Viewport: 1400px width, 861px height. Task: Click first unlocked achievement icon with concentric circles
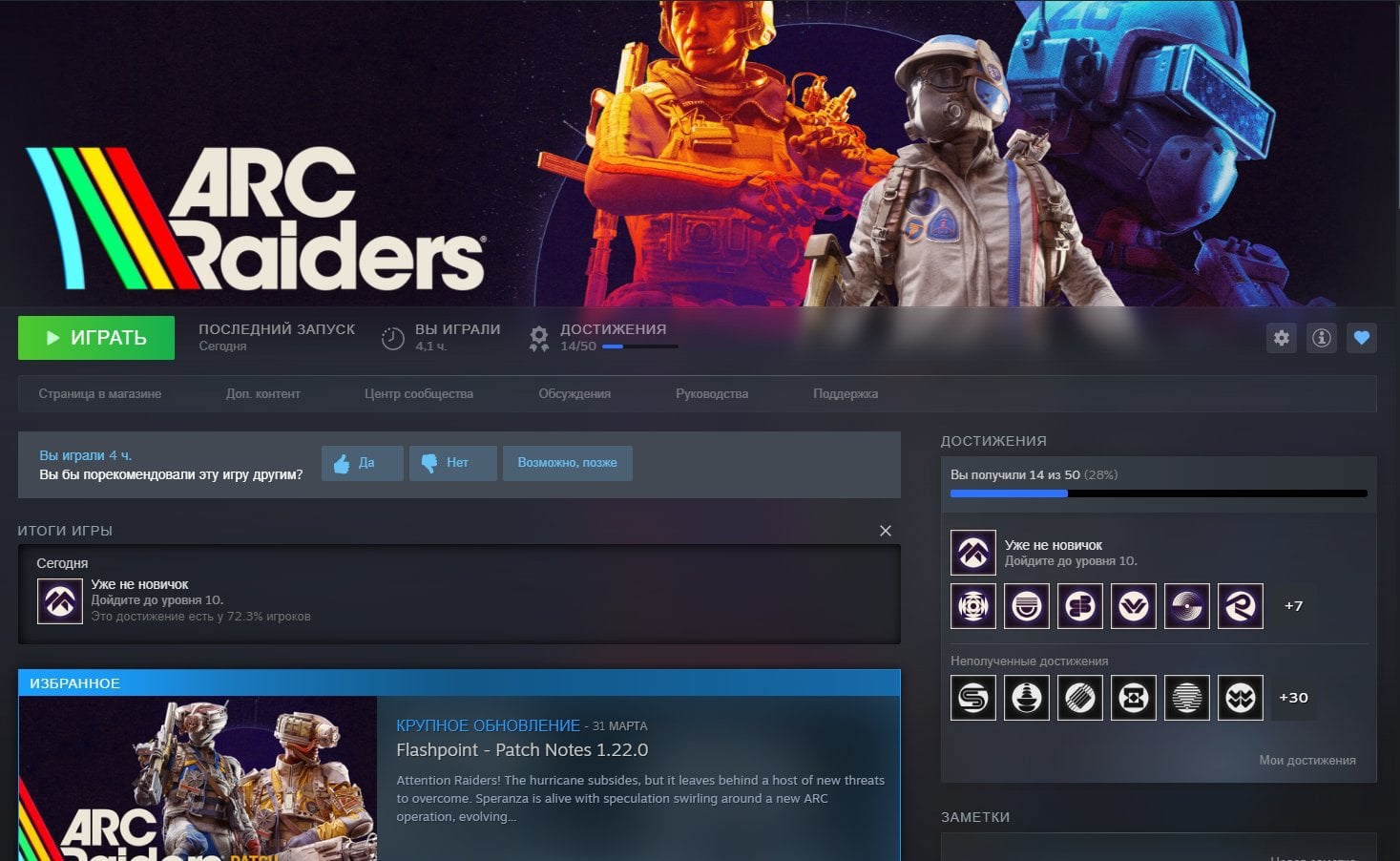click(x=973, y=606)
